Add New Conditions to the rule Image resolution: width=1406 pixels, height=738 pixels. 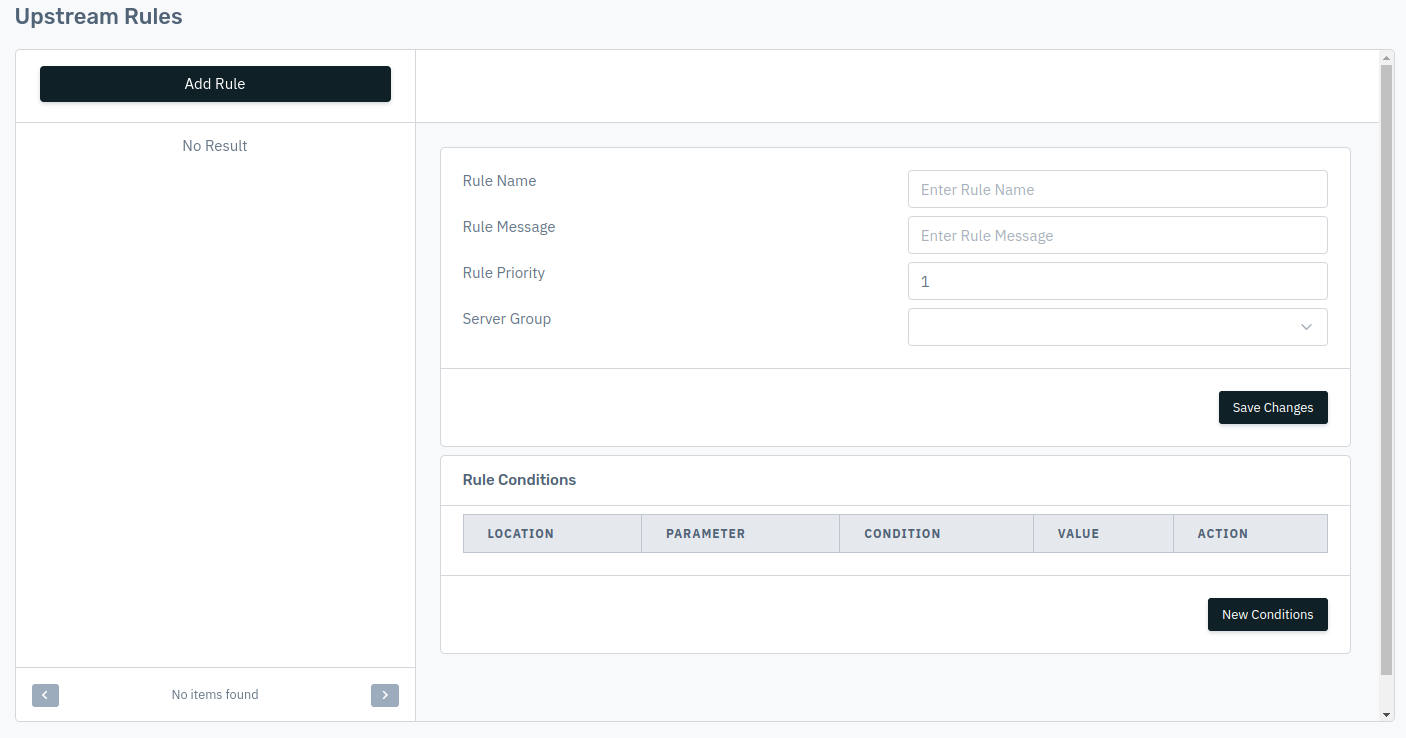coord(1267,614)
